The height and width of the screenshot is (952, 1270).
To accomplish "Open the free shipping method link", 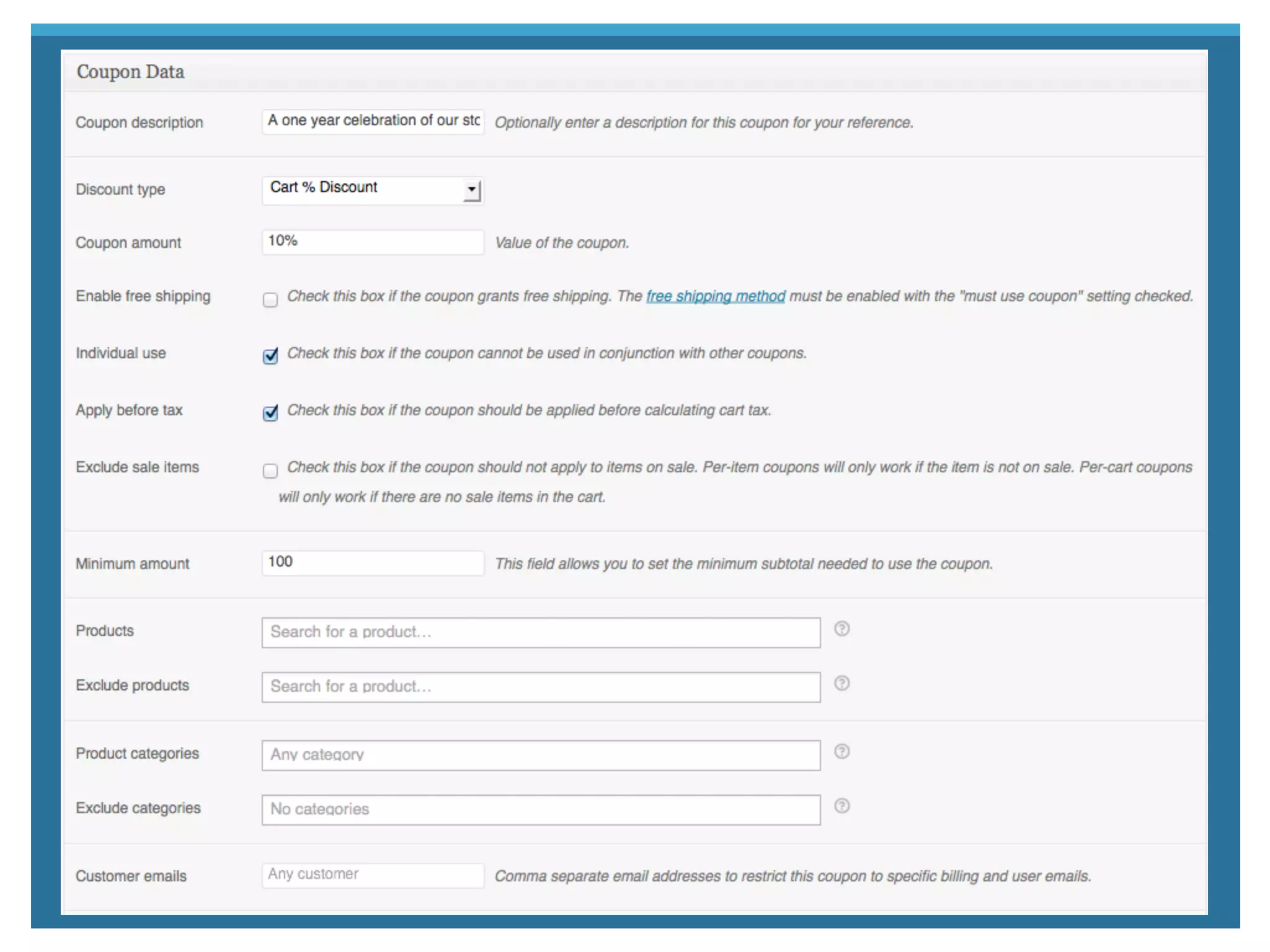I will coord(716,296).
